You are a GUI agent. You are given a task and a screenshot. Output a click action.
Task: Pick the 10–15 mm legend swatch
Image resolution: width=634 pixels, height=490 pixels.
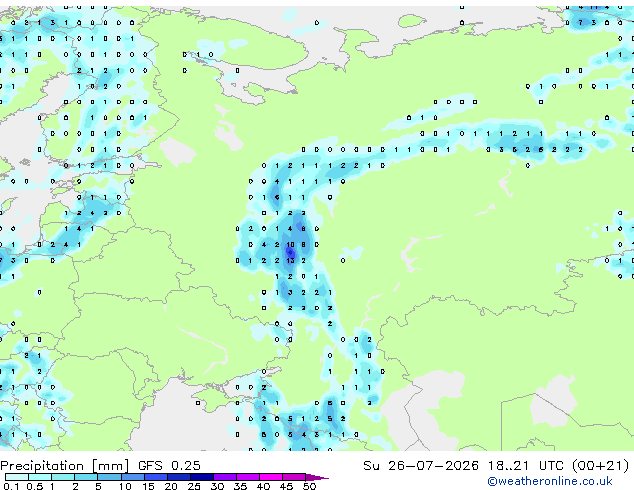click(x=132, y=477)
